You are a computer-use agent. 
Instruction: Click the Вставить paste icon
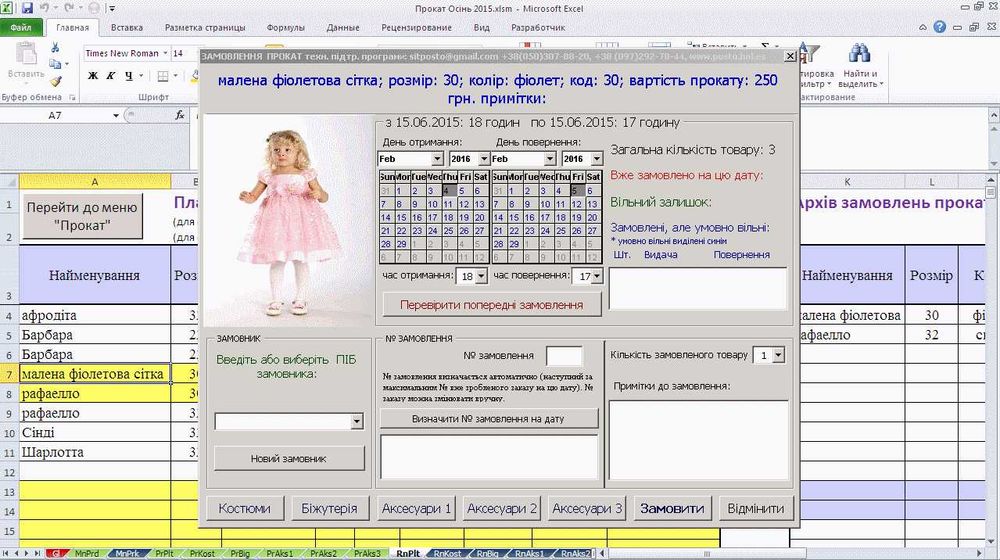point(26,55)
